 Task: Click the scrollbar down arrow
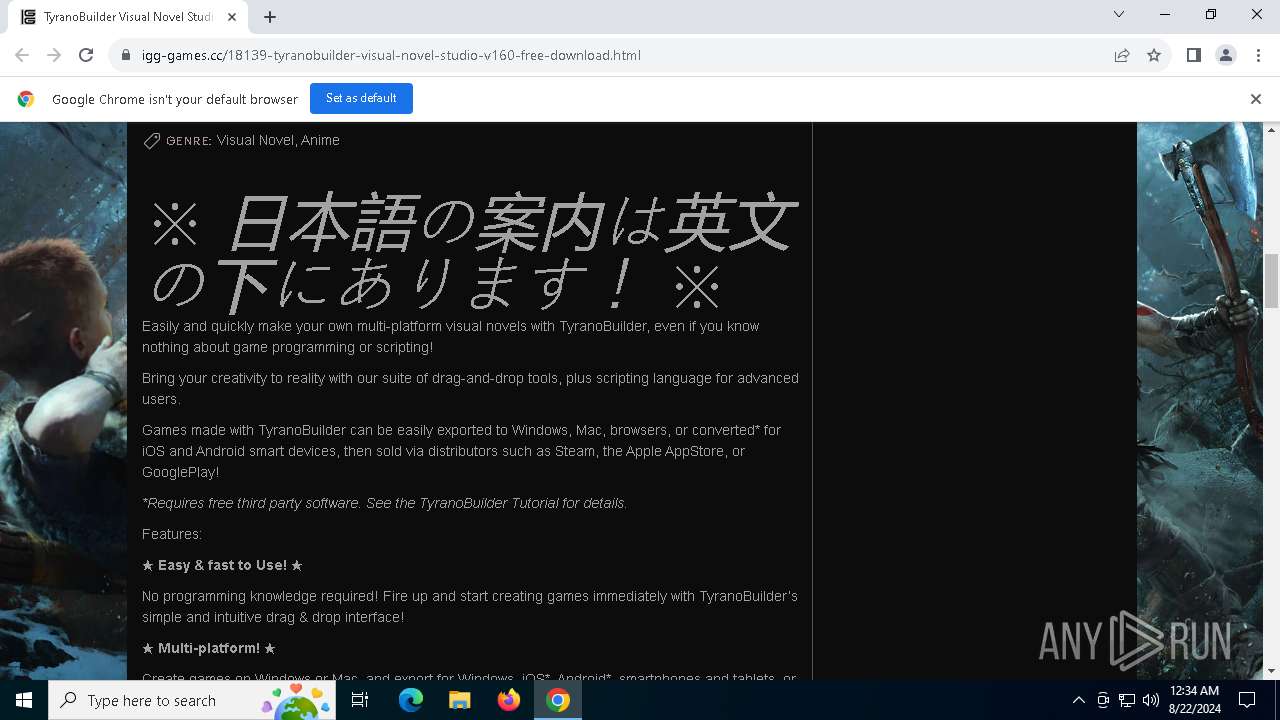(x=1271, y=671)
